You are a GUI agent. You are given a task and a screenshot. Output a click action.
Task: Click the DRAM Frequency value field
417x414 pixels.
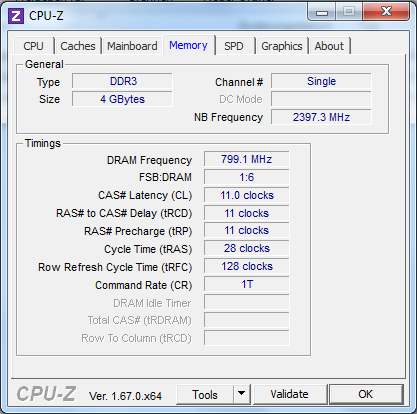[247, 159]
